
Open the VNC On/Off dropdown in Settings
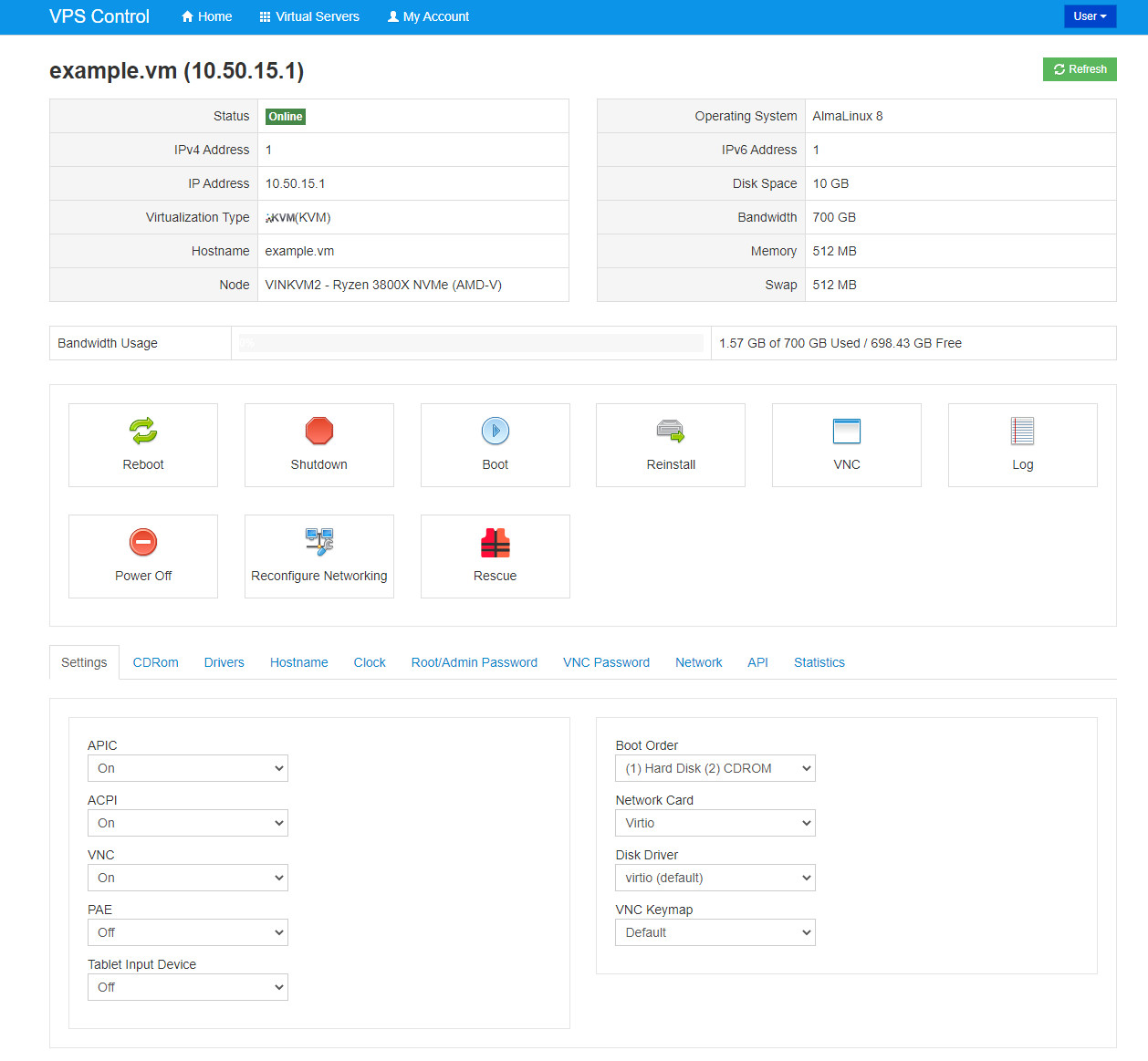click(x=188, y=878)
